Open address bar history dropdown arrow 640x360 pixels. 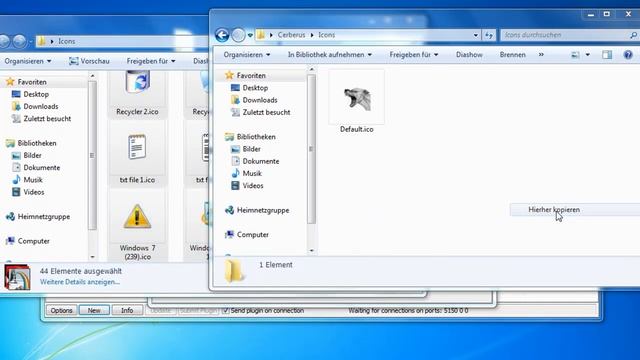tap(476, 35)
